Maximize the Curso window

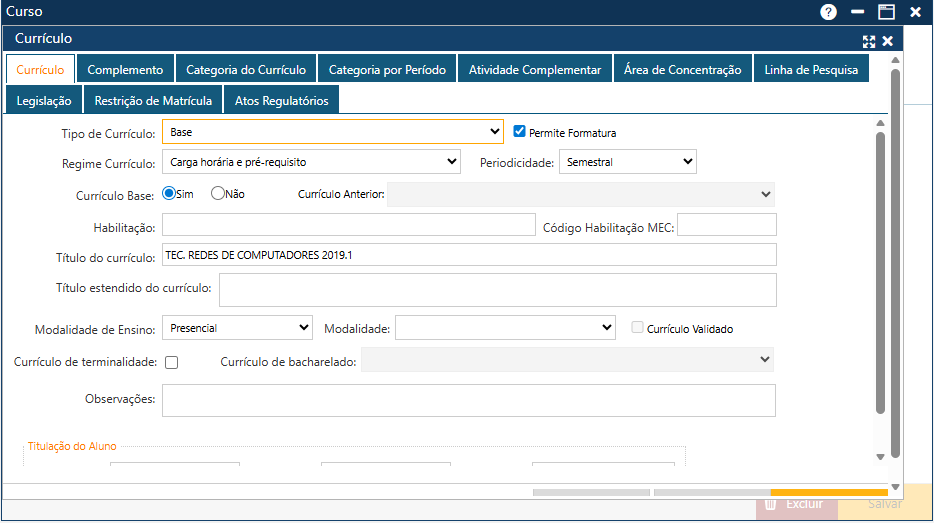pyautogui.click(x=886, y=12)
